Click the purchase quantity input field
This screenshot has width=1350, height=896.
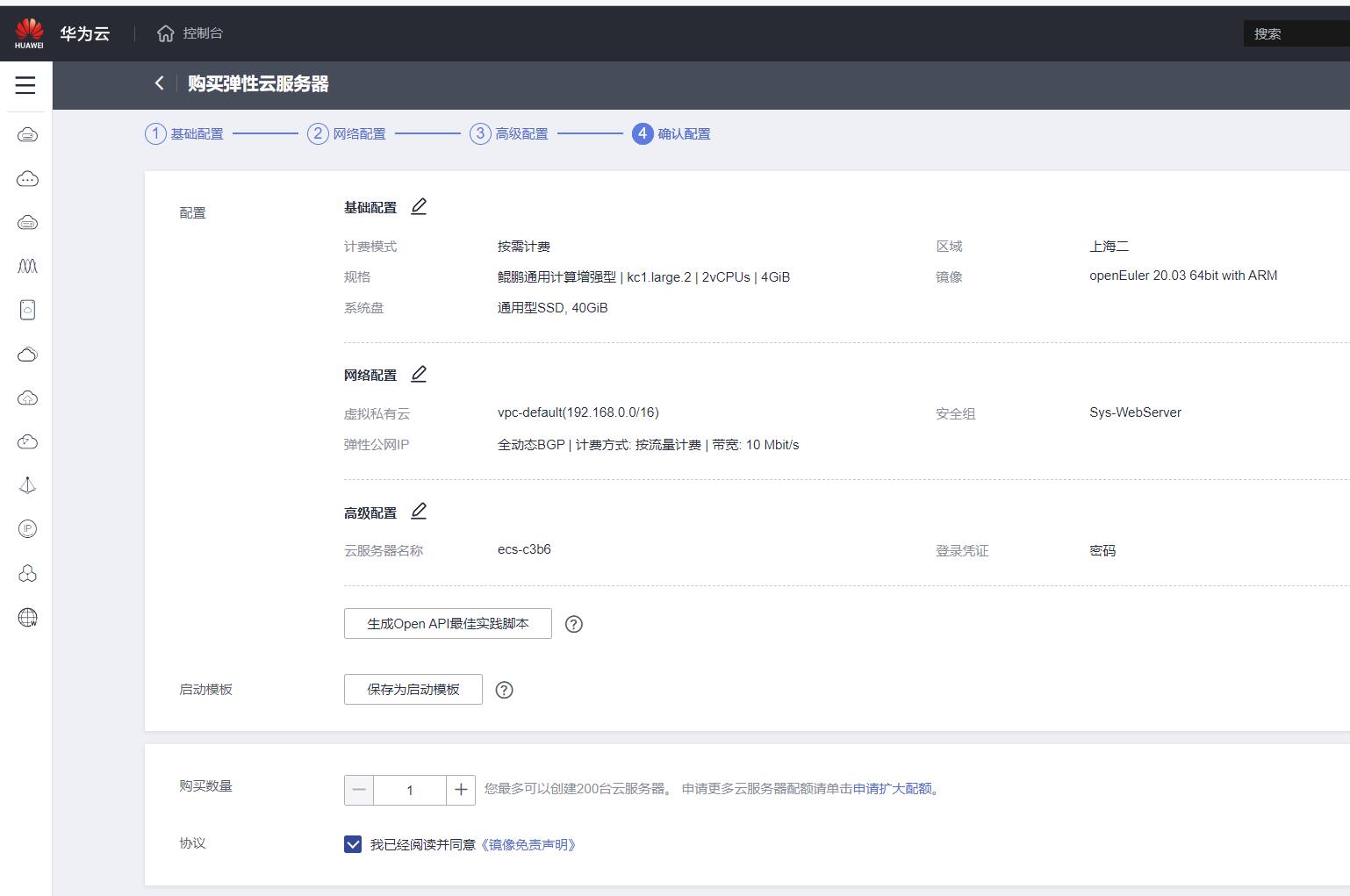[410, 790]
